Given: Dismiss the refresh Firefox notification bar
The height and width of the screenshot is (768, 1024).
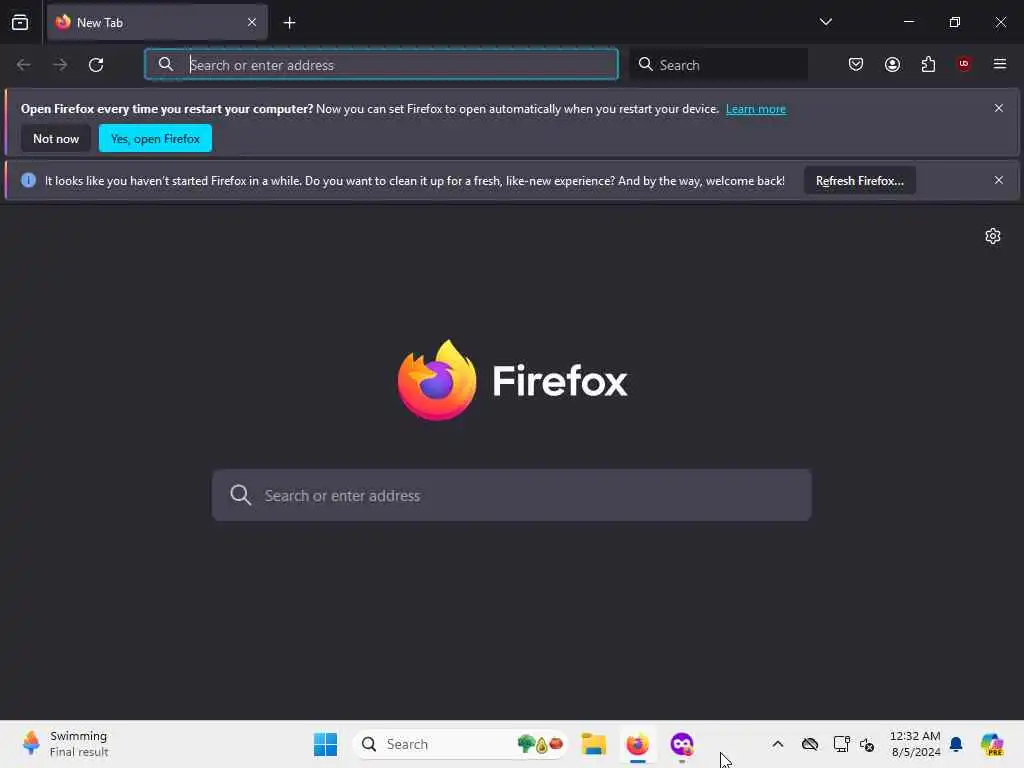Looking at the screenshot, I should pos(999,180).
